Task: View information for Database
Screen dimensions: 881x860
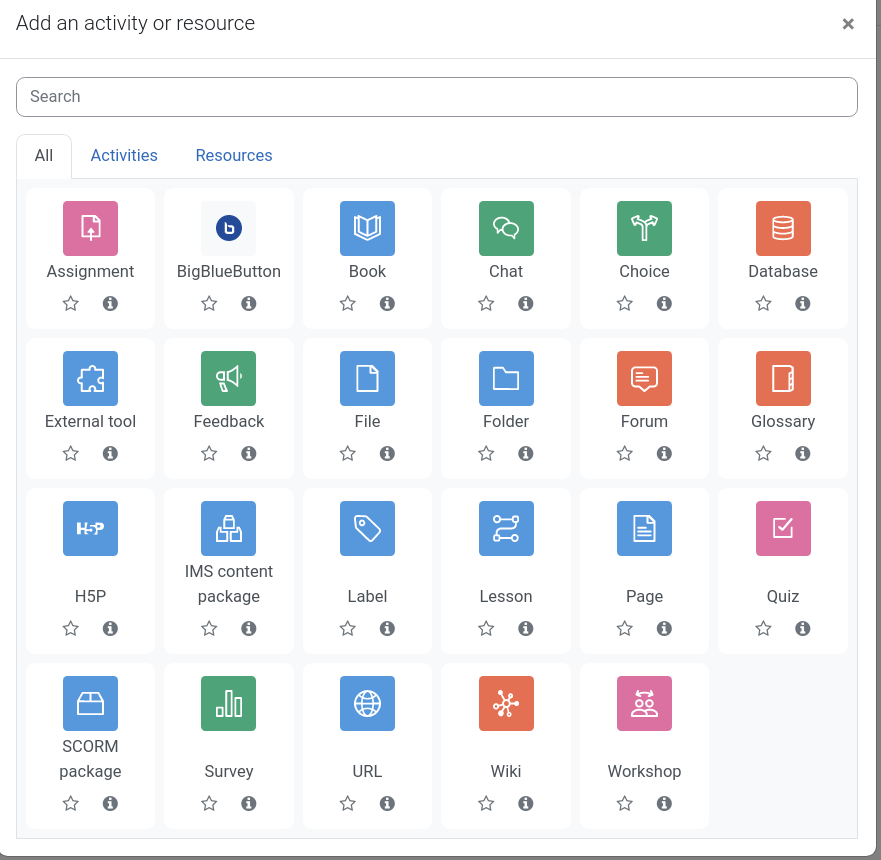Action: point(803,303)
